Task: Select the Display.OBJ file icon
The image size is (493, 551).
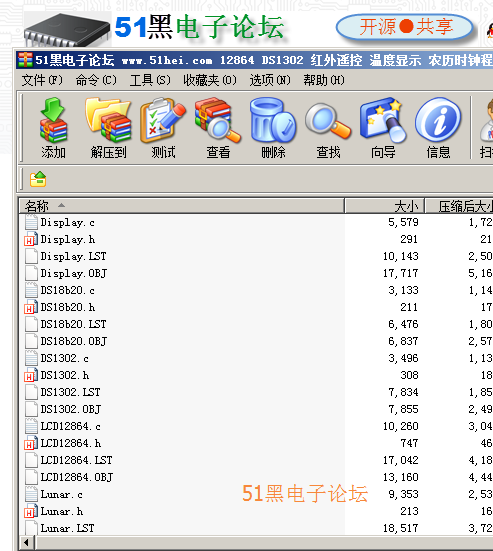Action: (31, 273)
